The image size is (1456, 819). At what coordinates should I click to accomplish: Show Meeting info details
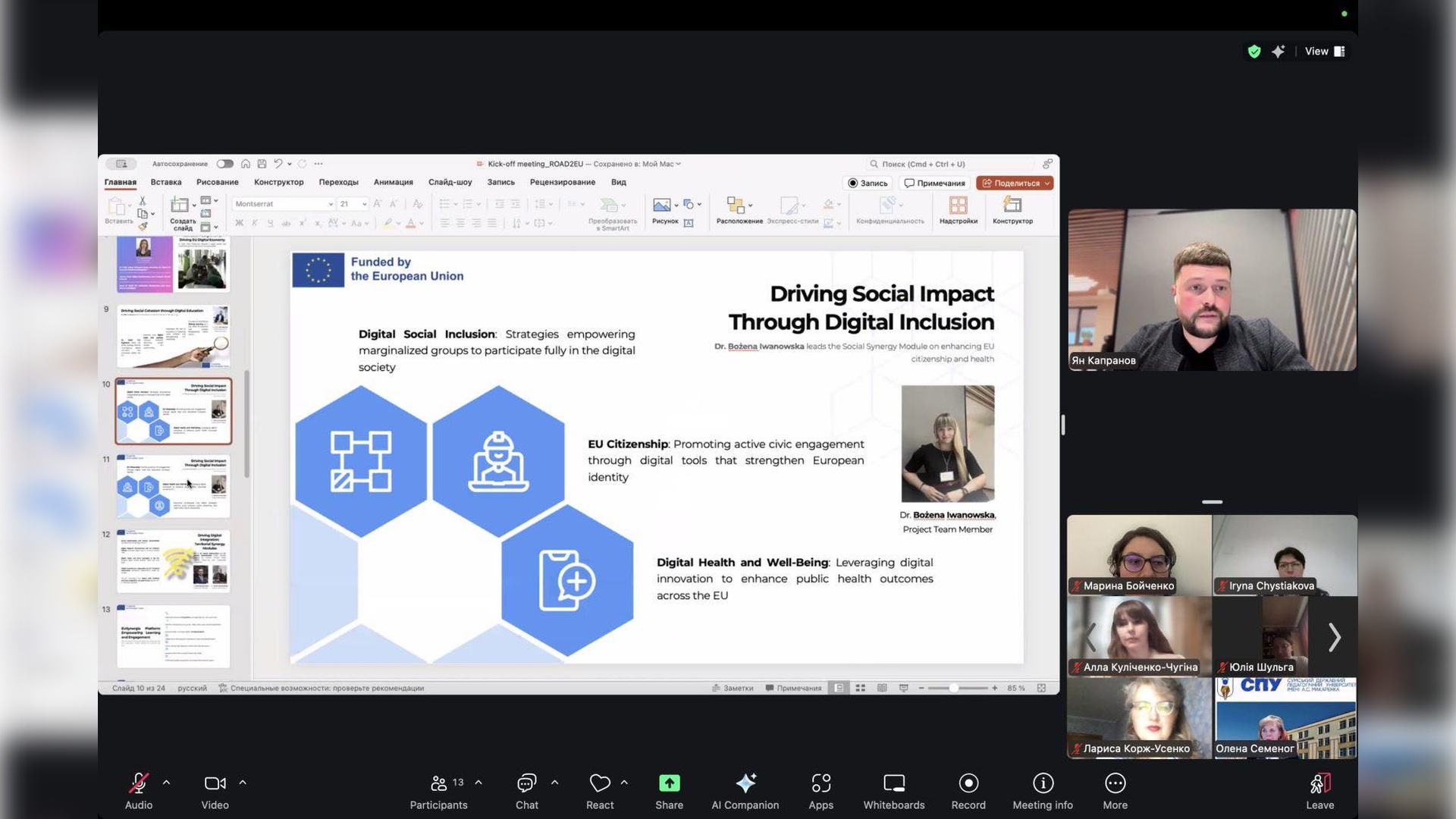[1042, 783]
